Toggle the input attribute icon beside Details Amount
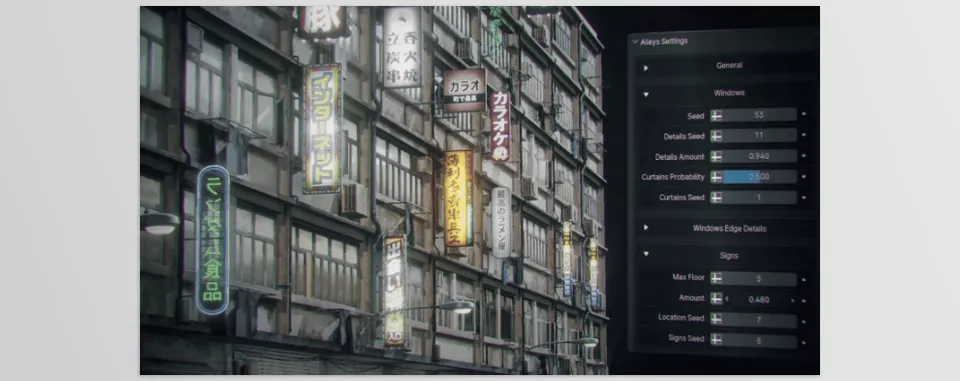The image size is (960, 381). 716,156
